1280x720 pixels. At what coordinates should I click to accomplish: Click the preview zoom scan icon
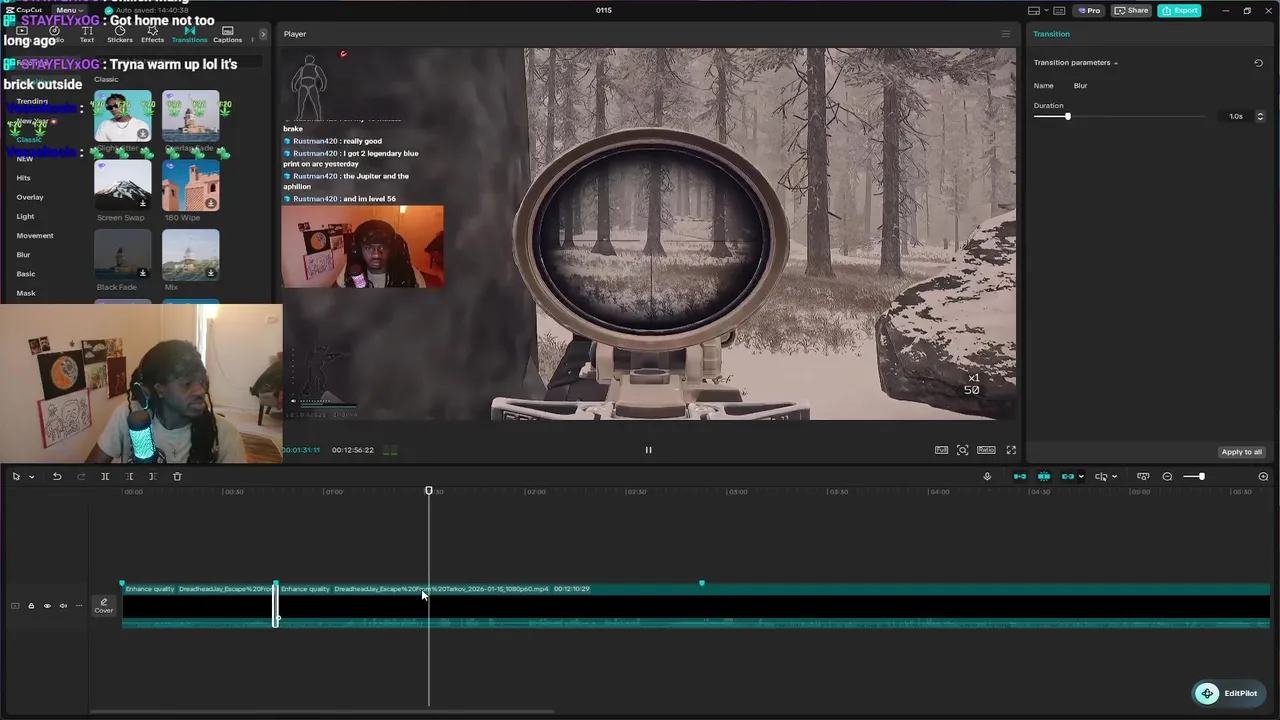963,450
